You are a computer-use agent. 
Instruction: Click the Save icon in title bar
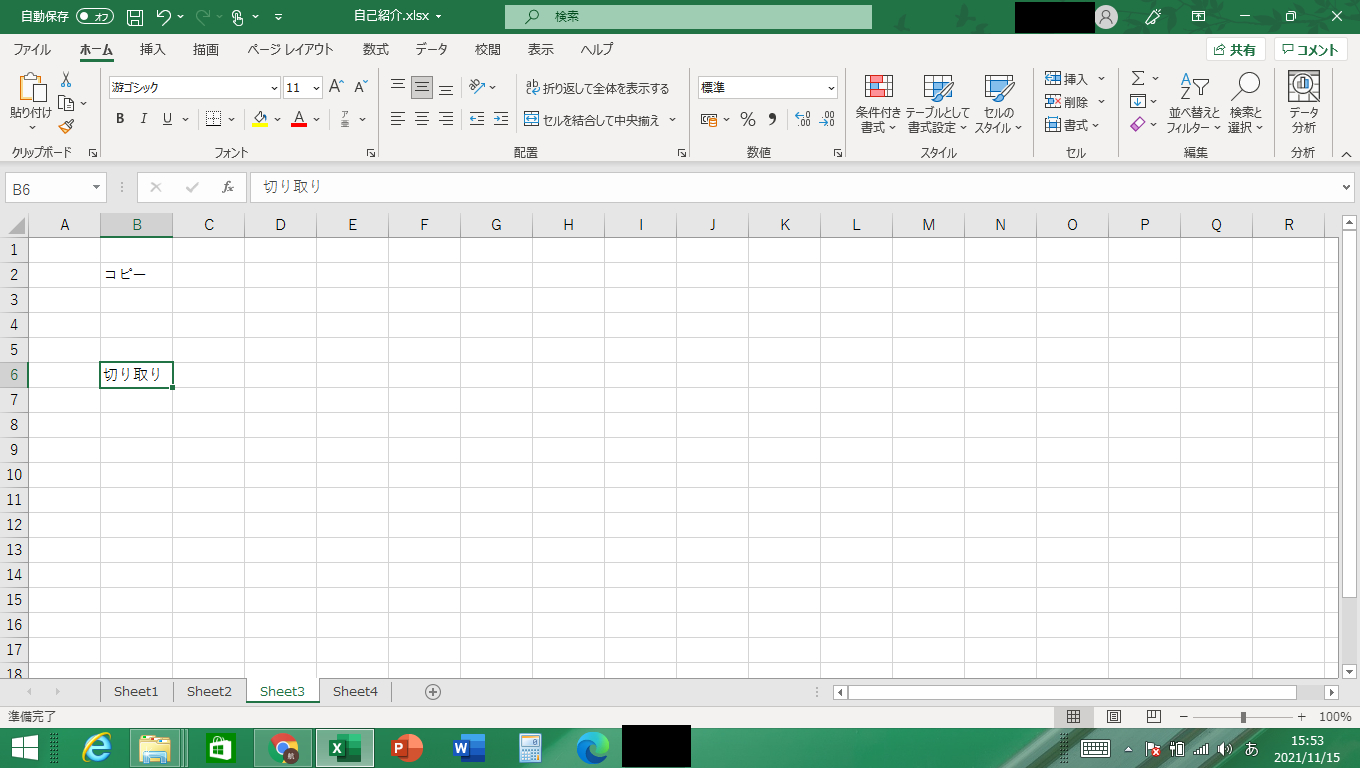(136, 17)
